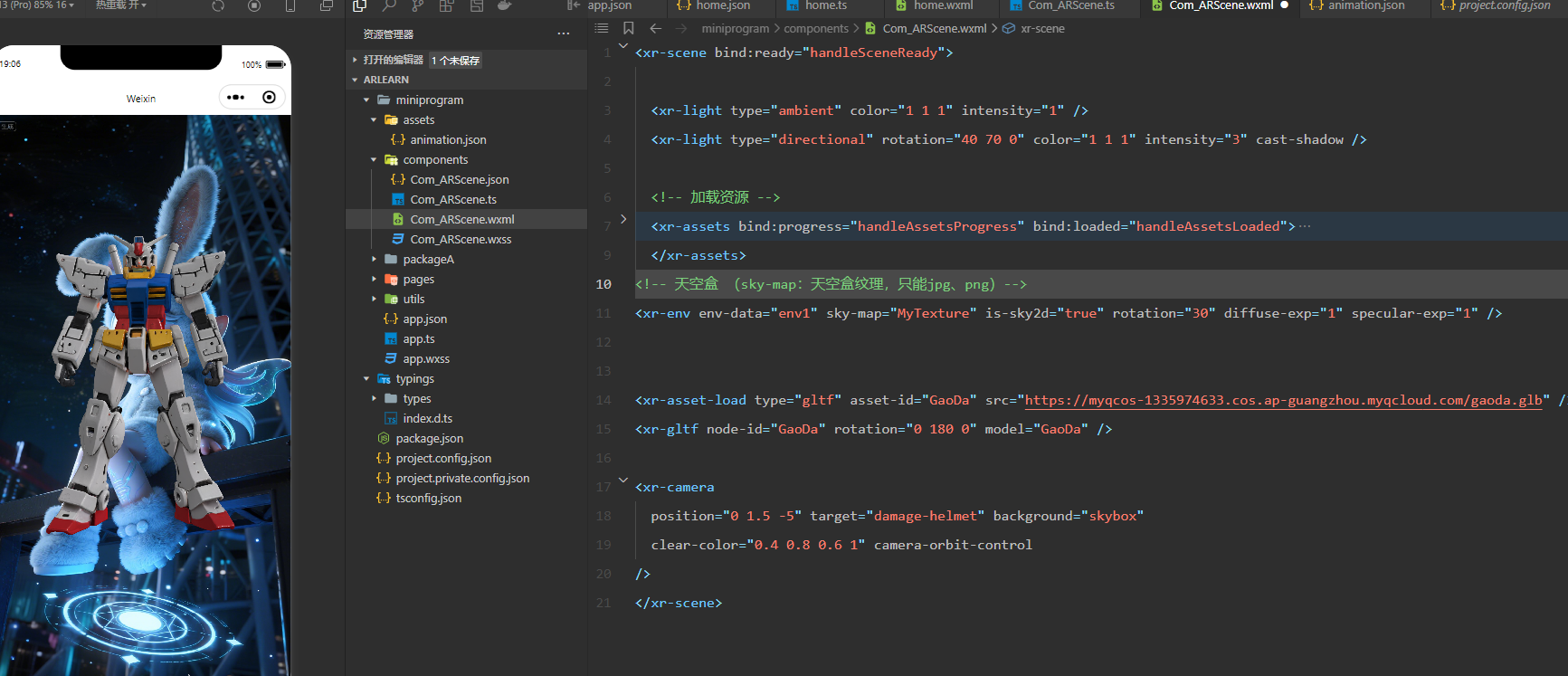This screenshot has width=1568, height=676.
Task: Open the hot reload (热重载) dropdown
Action: click(x=121, y=5)
